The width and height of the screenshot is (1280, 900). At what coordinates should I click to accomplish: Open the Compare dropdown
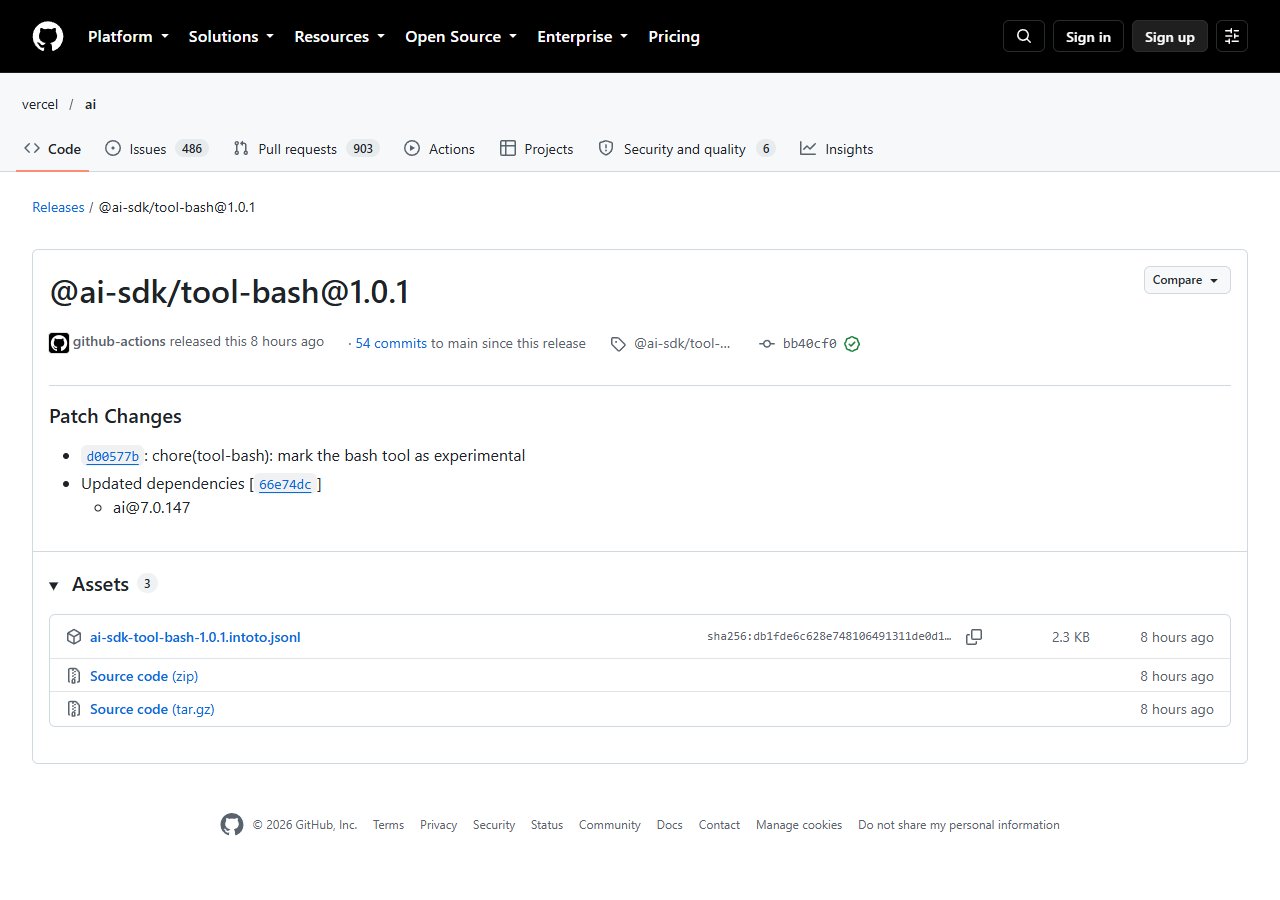[x=1187, y=280]
